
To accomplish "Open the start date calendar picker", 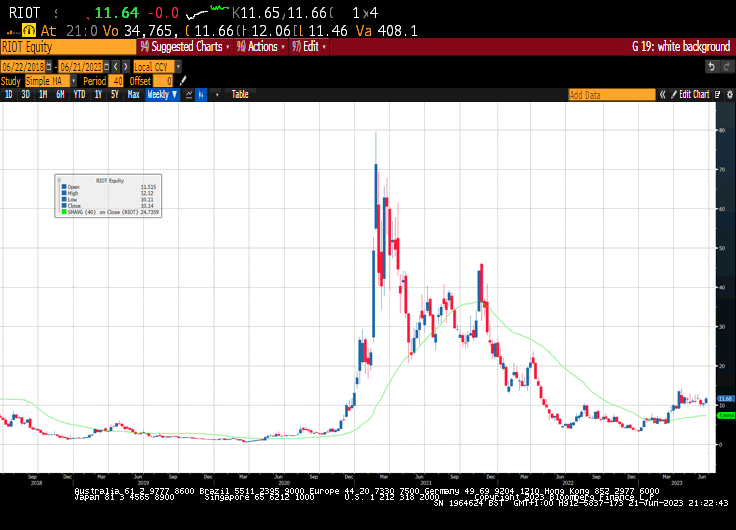I will [x=49, y=67].
